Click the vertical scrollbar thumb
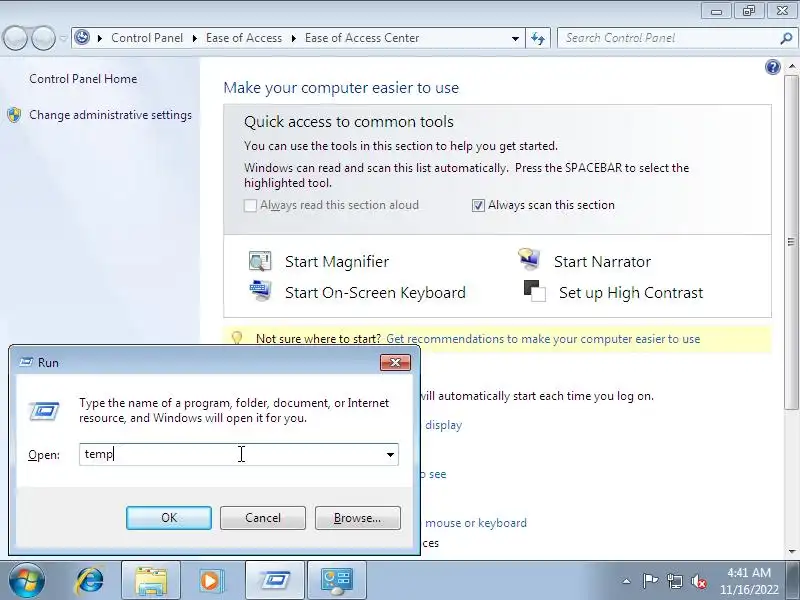The width and height of the screenshot is (800, 600). (x=791, y=241)
